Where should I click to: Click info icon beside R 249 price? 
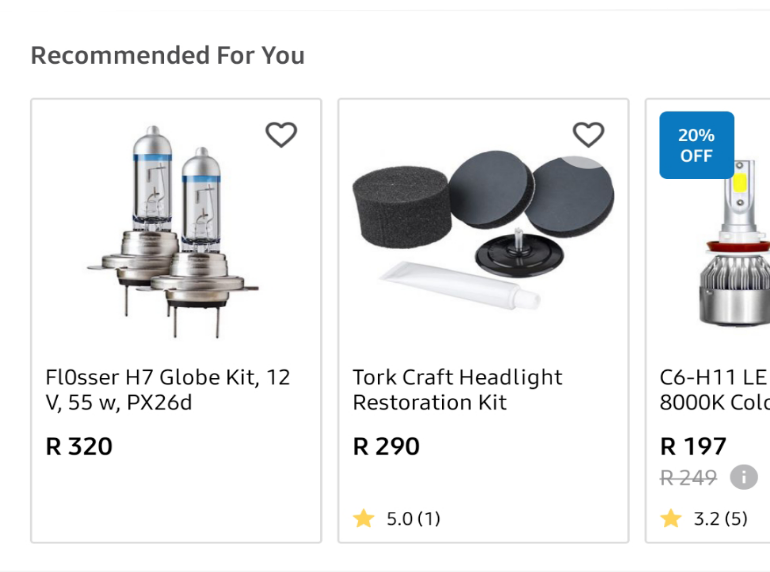743,477
